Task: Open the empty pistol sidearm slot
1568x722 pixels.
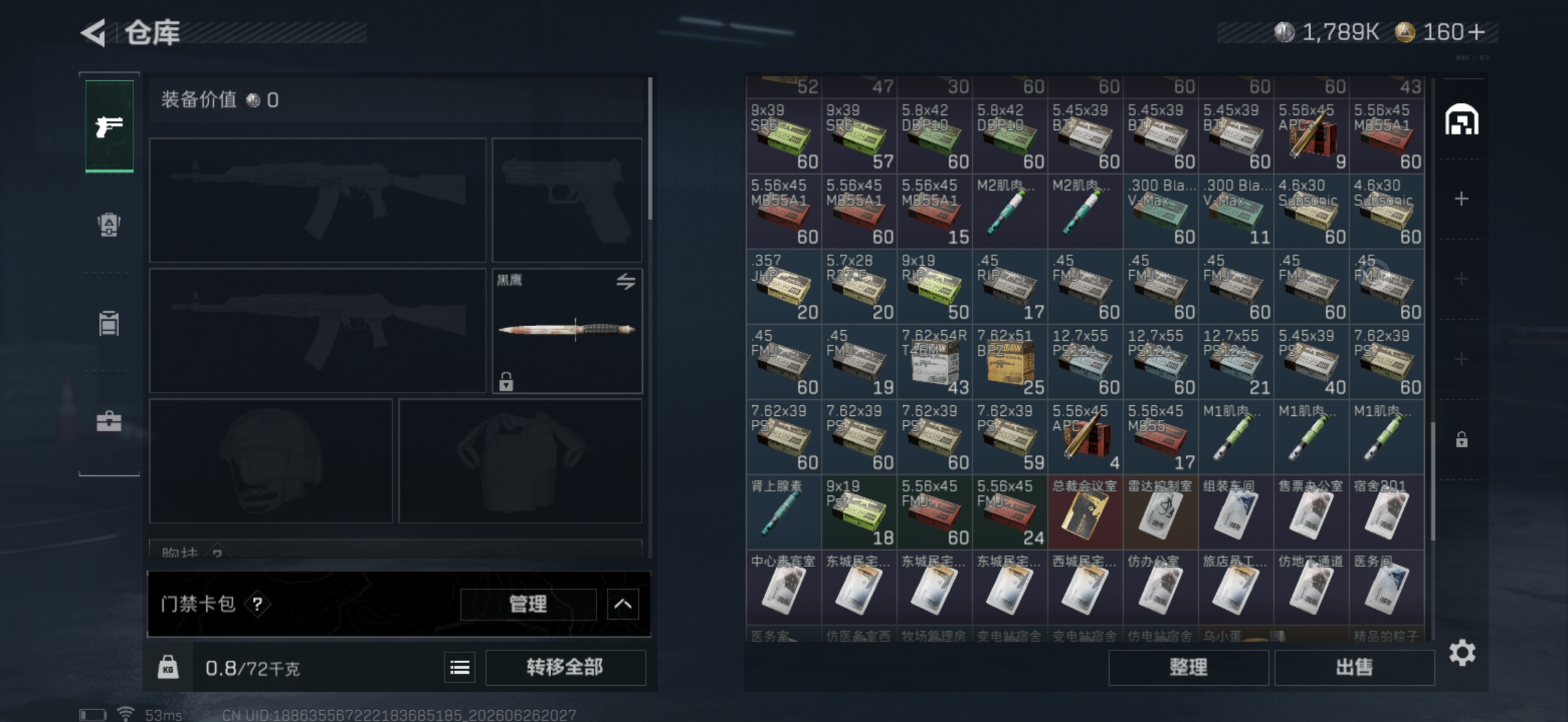Action: point(567,200)
